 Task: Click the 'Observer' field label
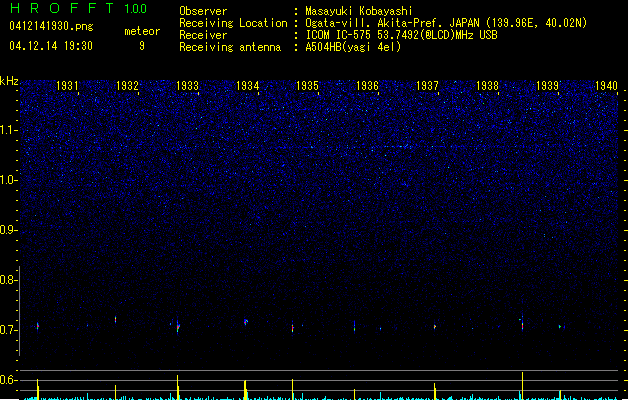coord(203,11)
